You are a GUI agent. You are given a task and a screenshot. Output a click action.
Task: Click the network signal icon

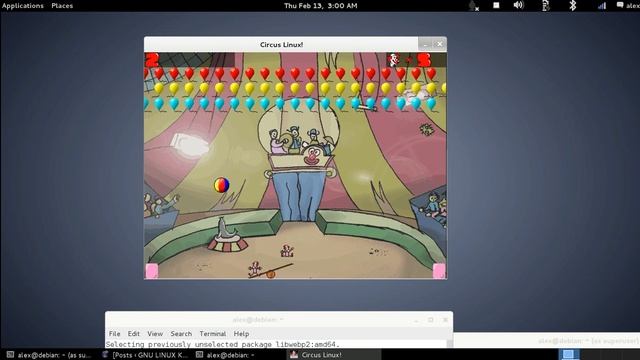(x=602, y=5)
